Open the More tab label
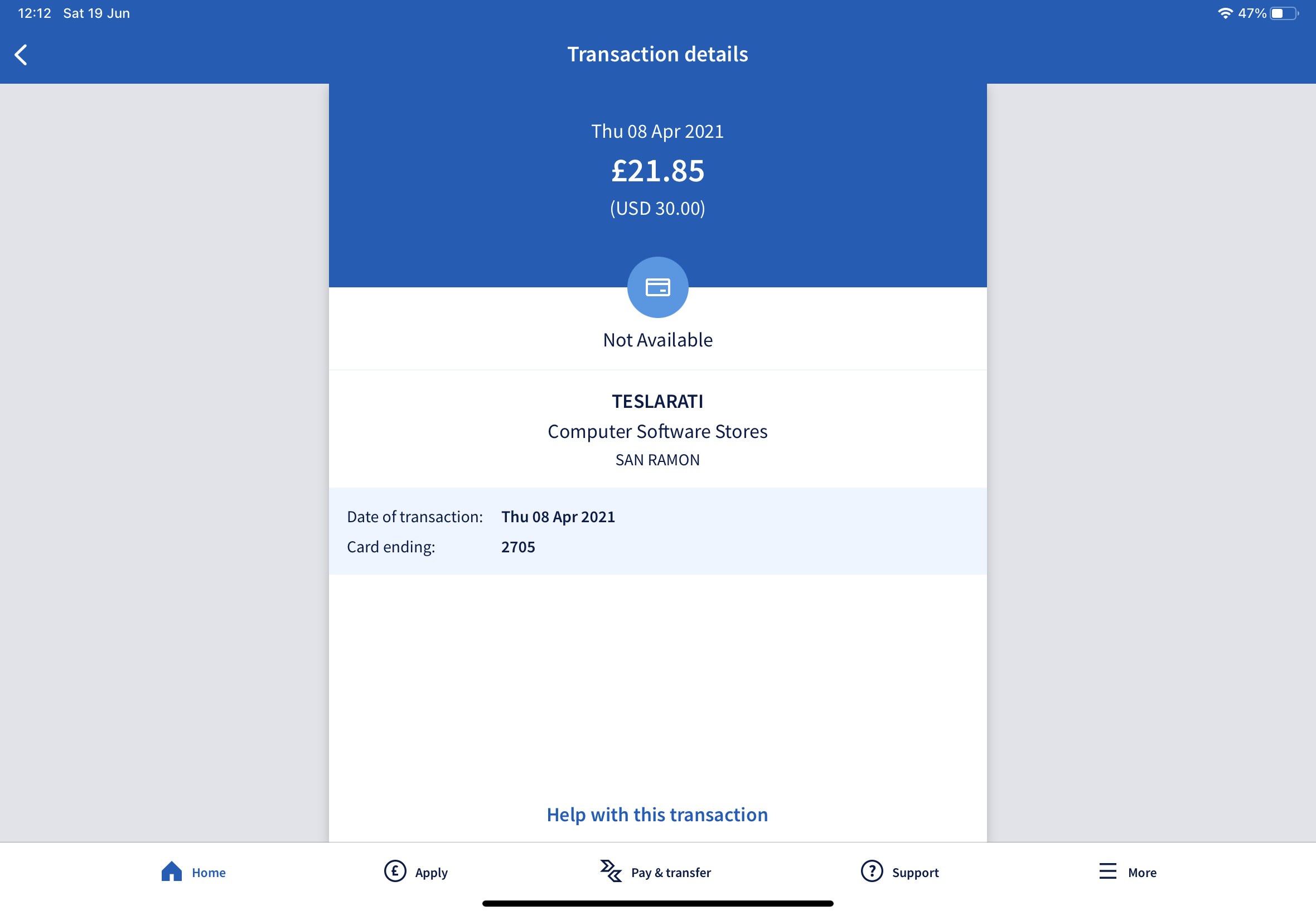1316x915 pixels. point(1142,873)
